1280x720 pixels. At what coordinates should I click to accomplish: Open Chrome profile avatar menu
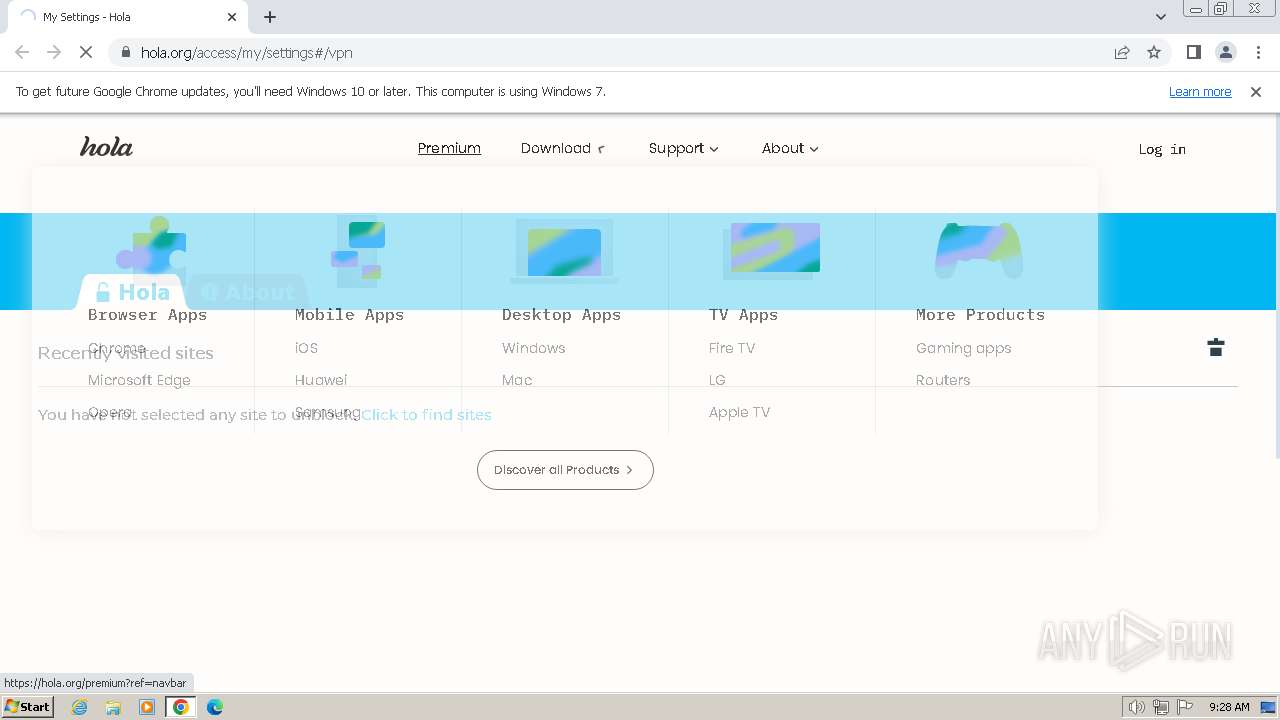click(1226, 52)
